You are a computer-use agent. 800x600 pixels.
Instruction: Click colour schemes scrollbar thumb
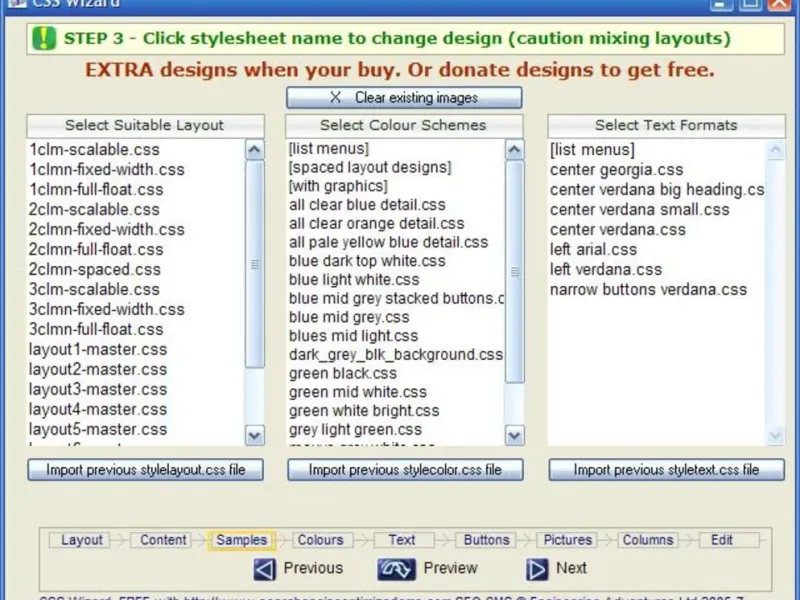[514, 272]
